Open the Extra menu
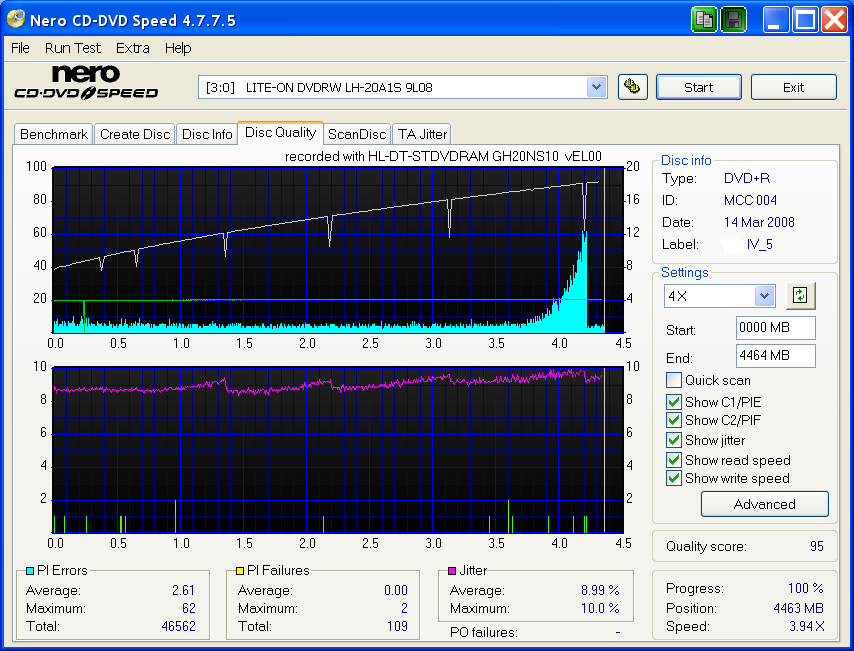Viewport: 854px width, 651px height. point(132,48)
